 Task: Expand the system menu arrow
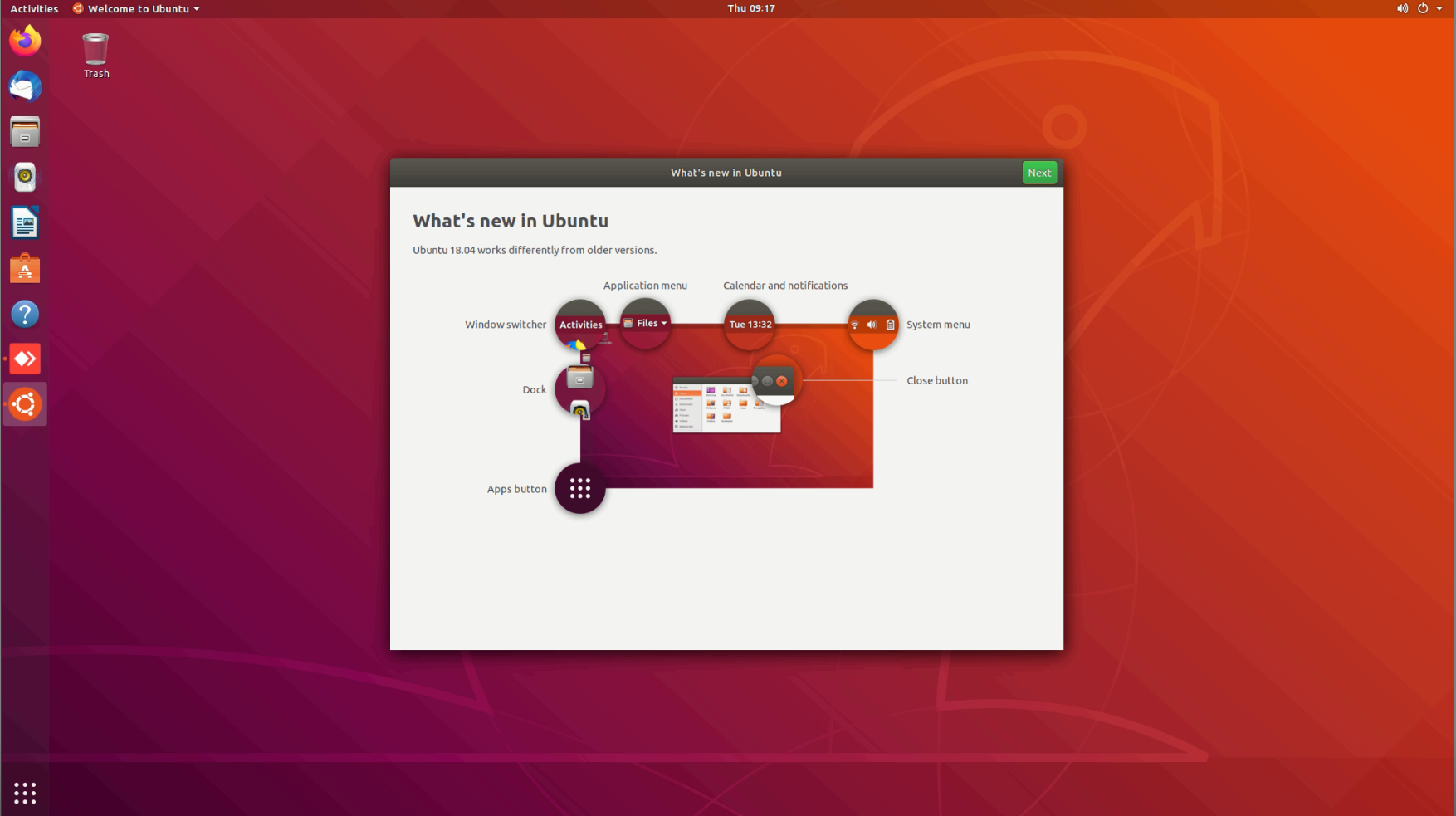tap(1439, 8)
